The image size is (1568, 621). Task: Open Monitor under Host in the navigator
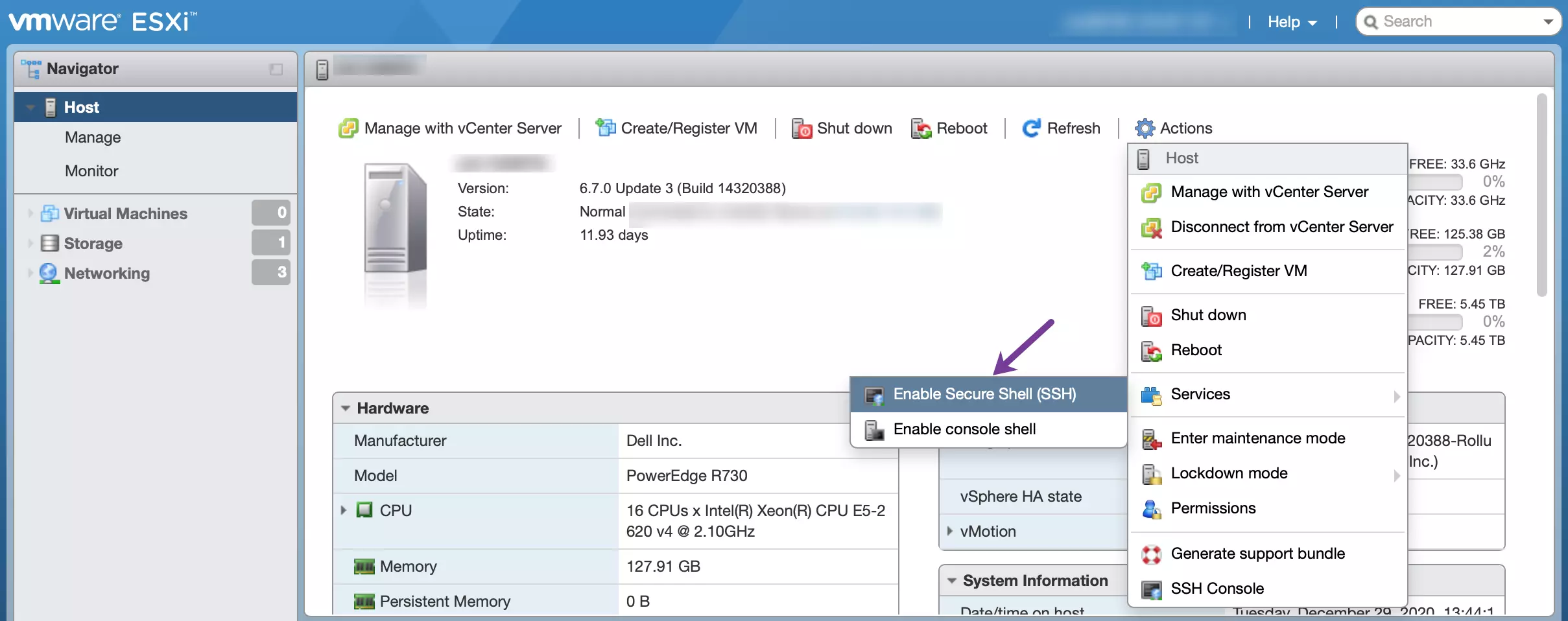(x=91, y=171)
